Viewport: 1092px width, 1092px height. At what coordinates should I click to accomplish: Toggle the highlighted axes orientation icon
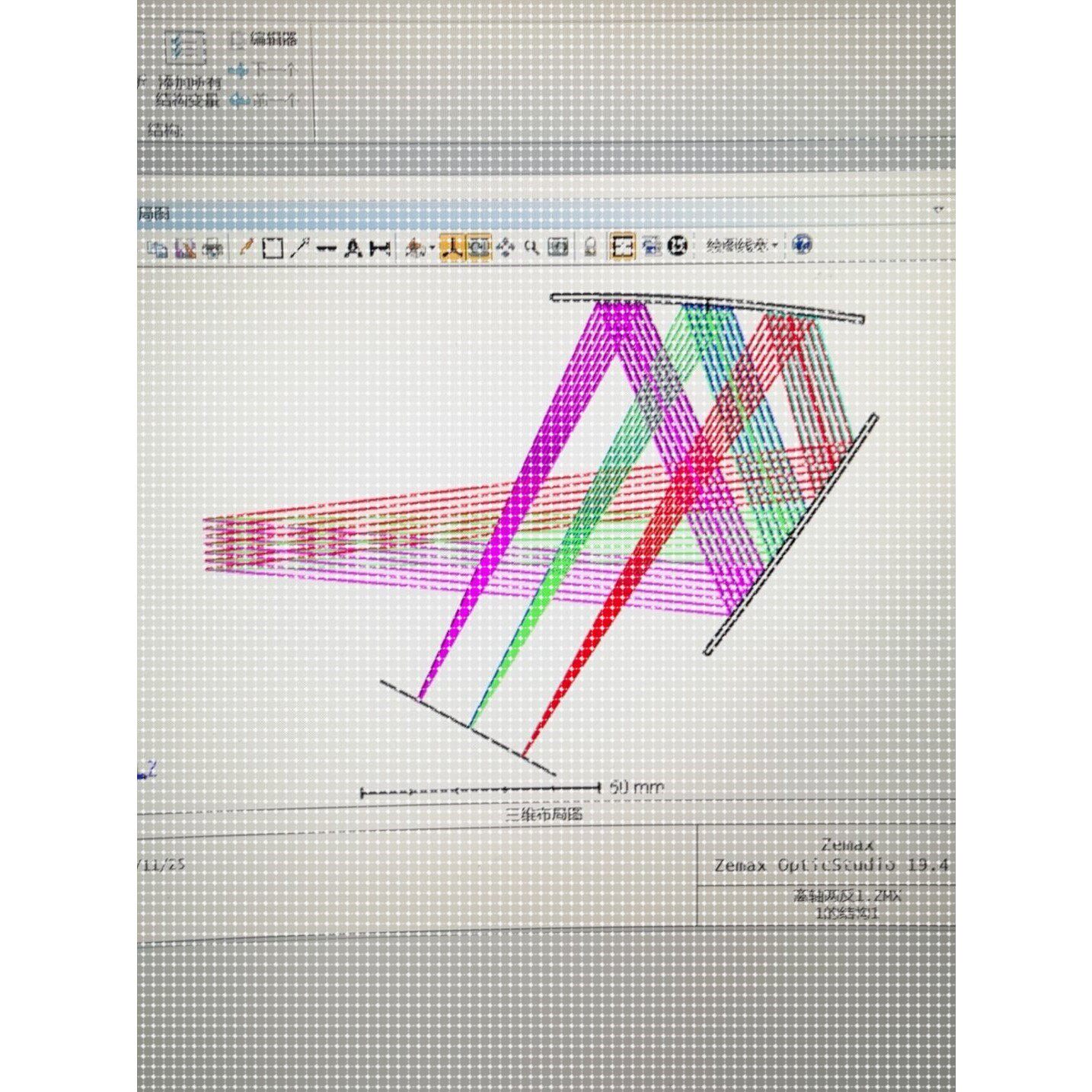tap(452, 247)
